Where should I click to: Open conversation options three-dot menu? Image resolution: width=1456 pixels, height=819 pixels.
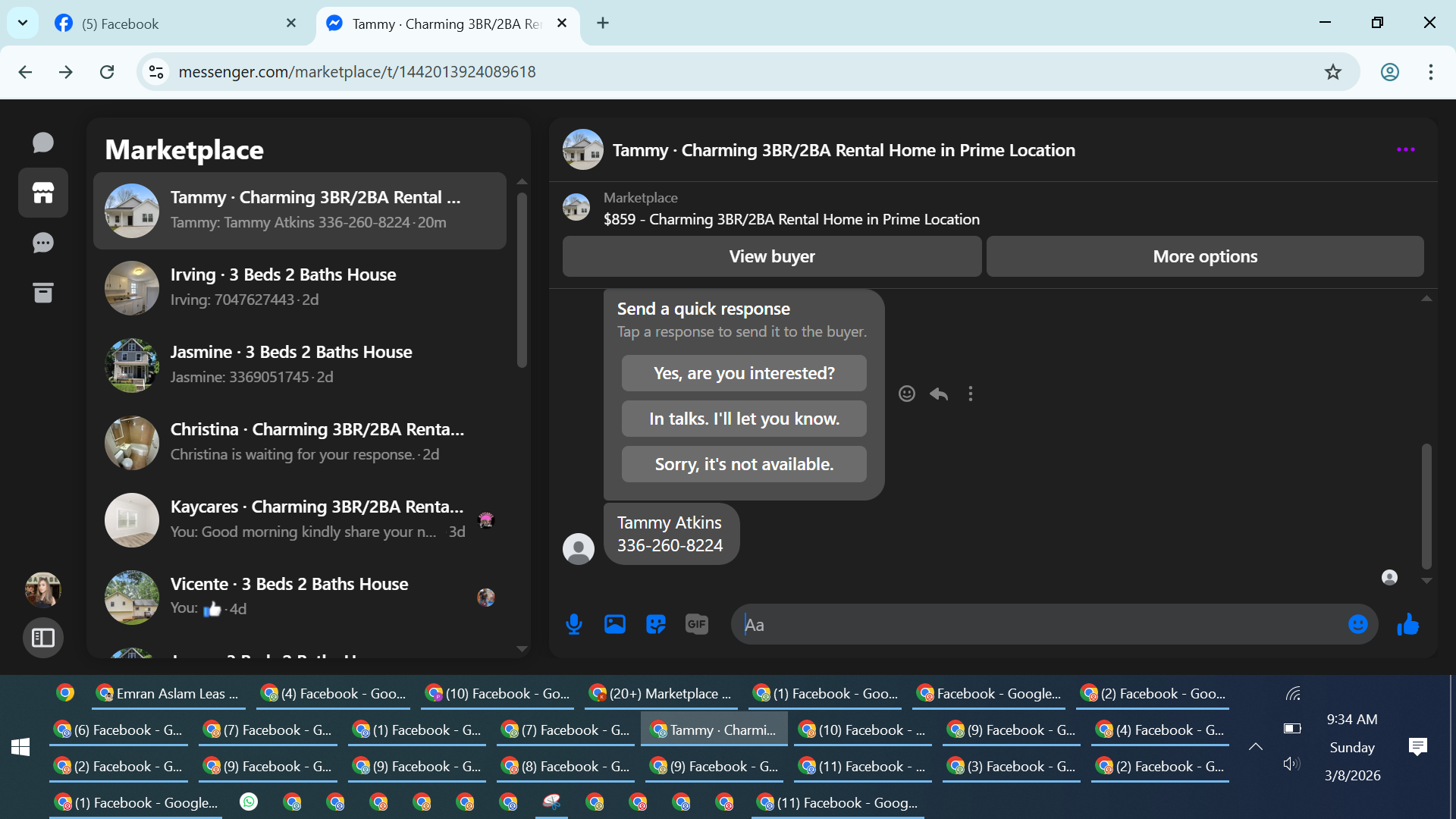pyautogui.click(x=1405, y=150)
